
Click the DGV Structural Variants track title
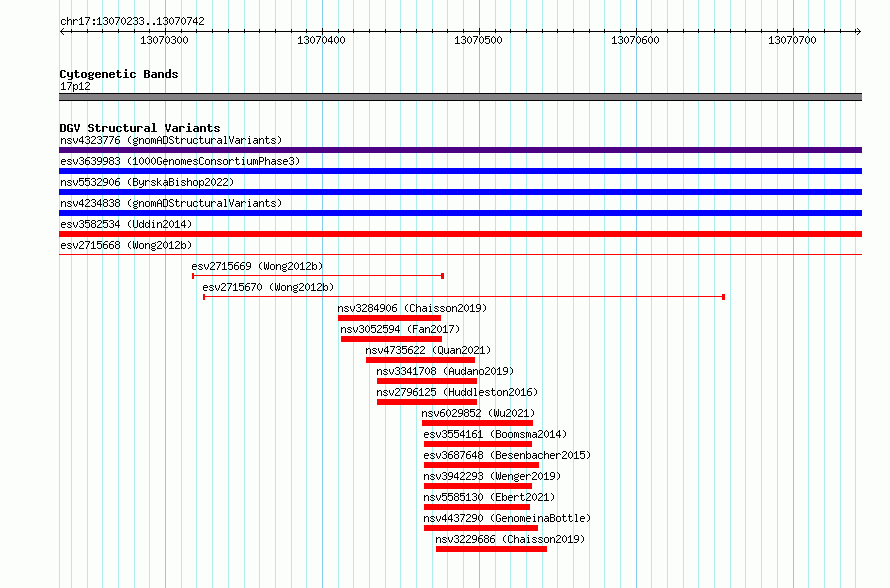point(140,128)
